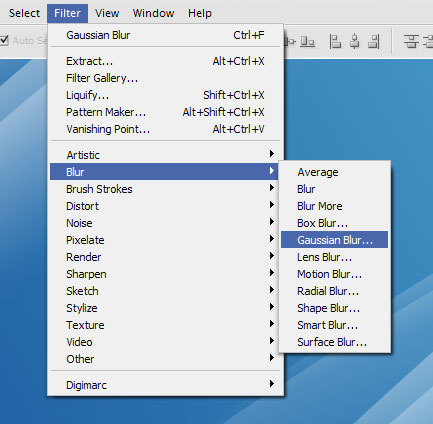Viewport: 433px width, 424px height.
Task: Click the Align Horizontal Centers icon
Action: [x=355, y=42]
